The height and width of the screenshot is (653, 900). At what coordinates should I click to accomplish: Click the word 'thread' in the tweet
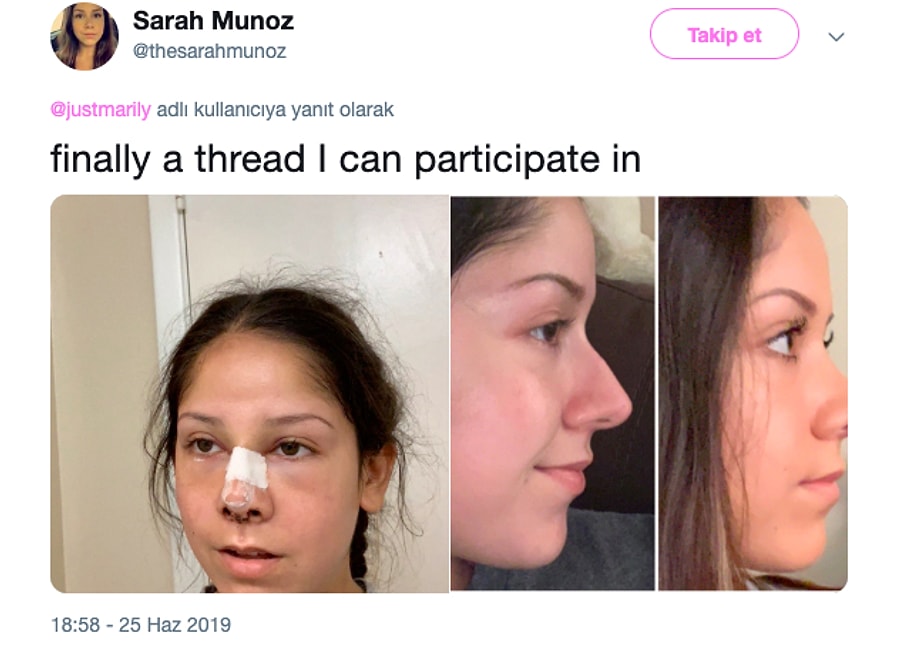point(250,159)
